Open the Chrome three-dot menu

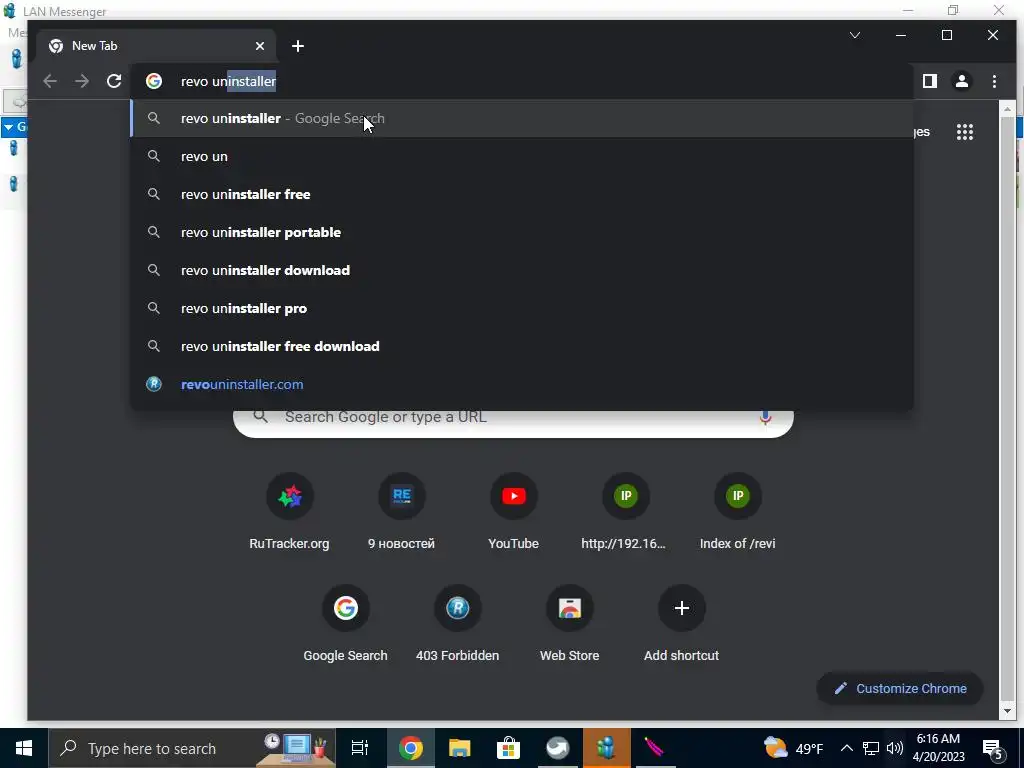coord(994,81)
